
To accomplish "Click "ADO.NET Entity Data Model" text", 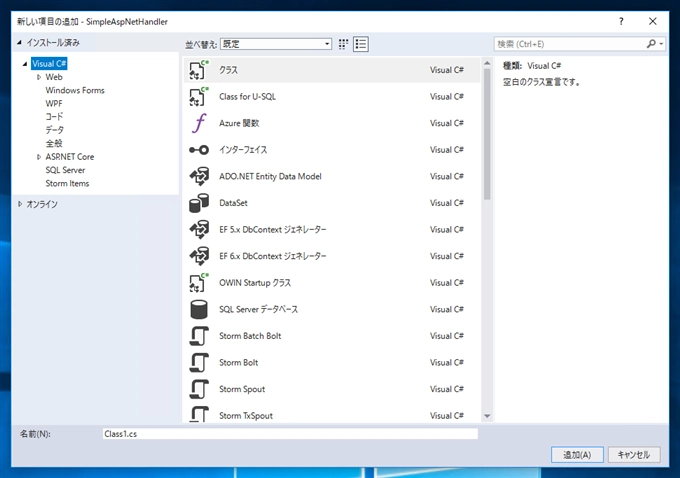I will coord(270,177).
